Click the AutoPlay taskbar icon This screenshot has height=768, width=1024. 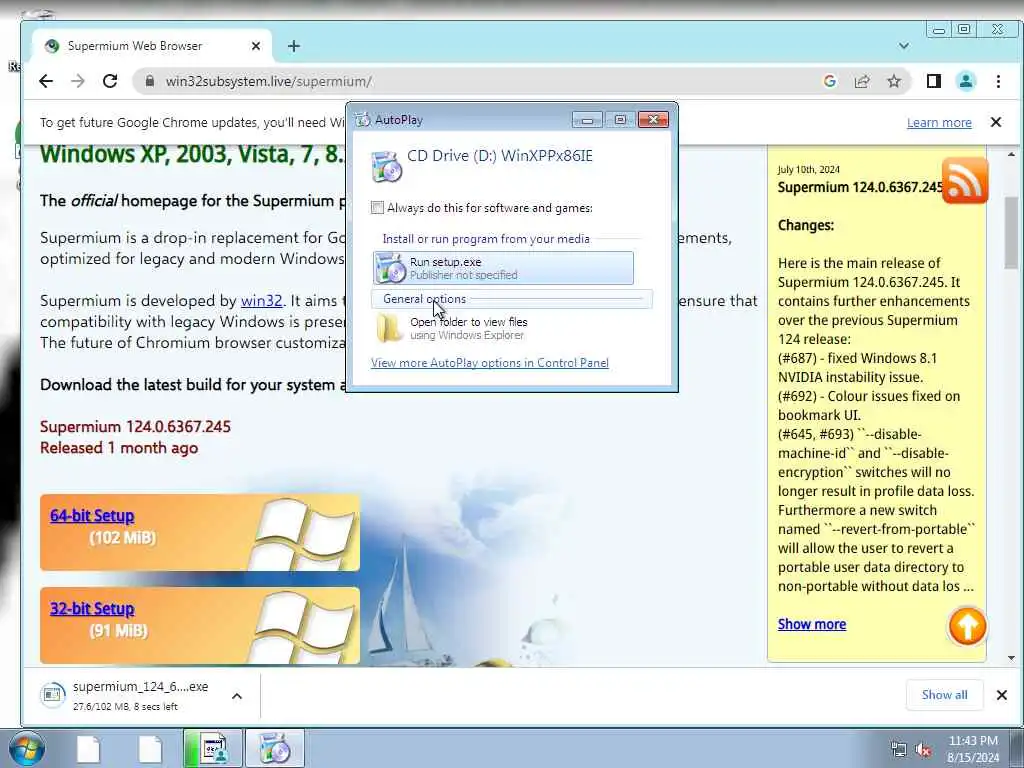pyautogui.click(x=275, y=748)
